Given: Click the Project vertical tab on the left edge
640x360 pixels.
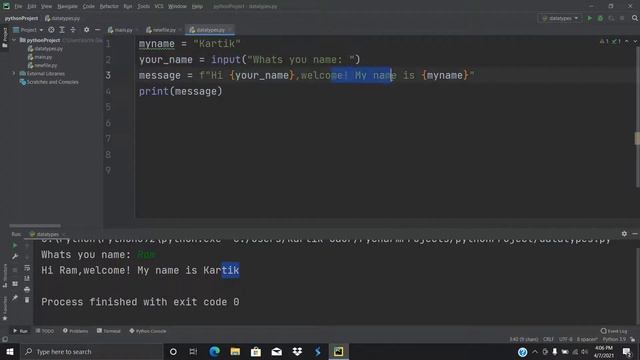Looking at the screenshot, I should 5,38.
